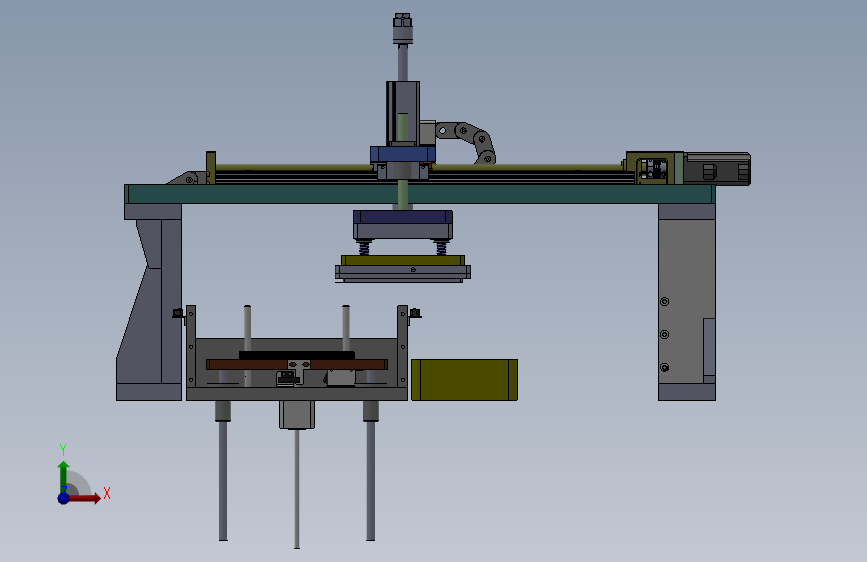Select the center lead screw below the motor
This screenshot has height=562, width=867.
point(297,488)
